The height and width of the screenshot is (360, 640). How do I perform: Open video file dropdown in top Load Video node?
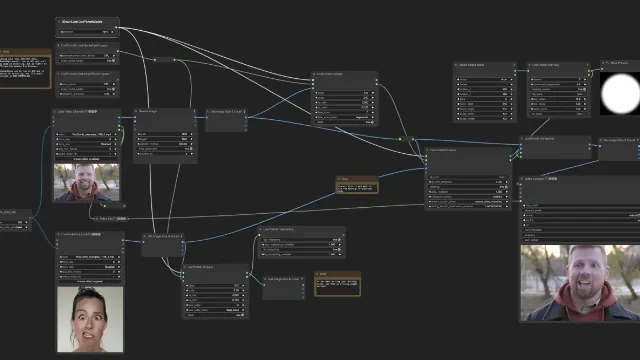coord(87,134)
